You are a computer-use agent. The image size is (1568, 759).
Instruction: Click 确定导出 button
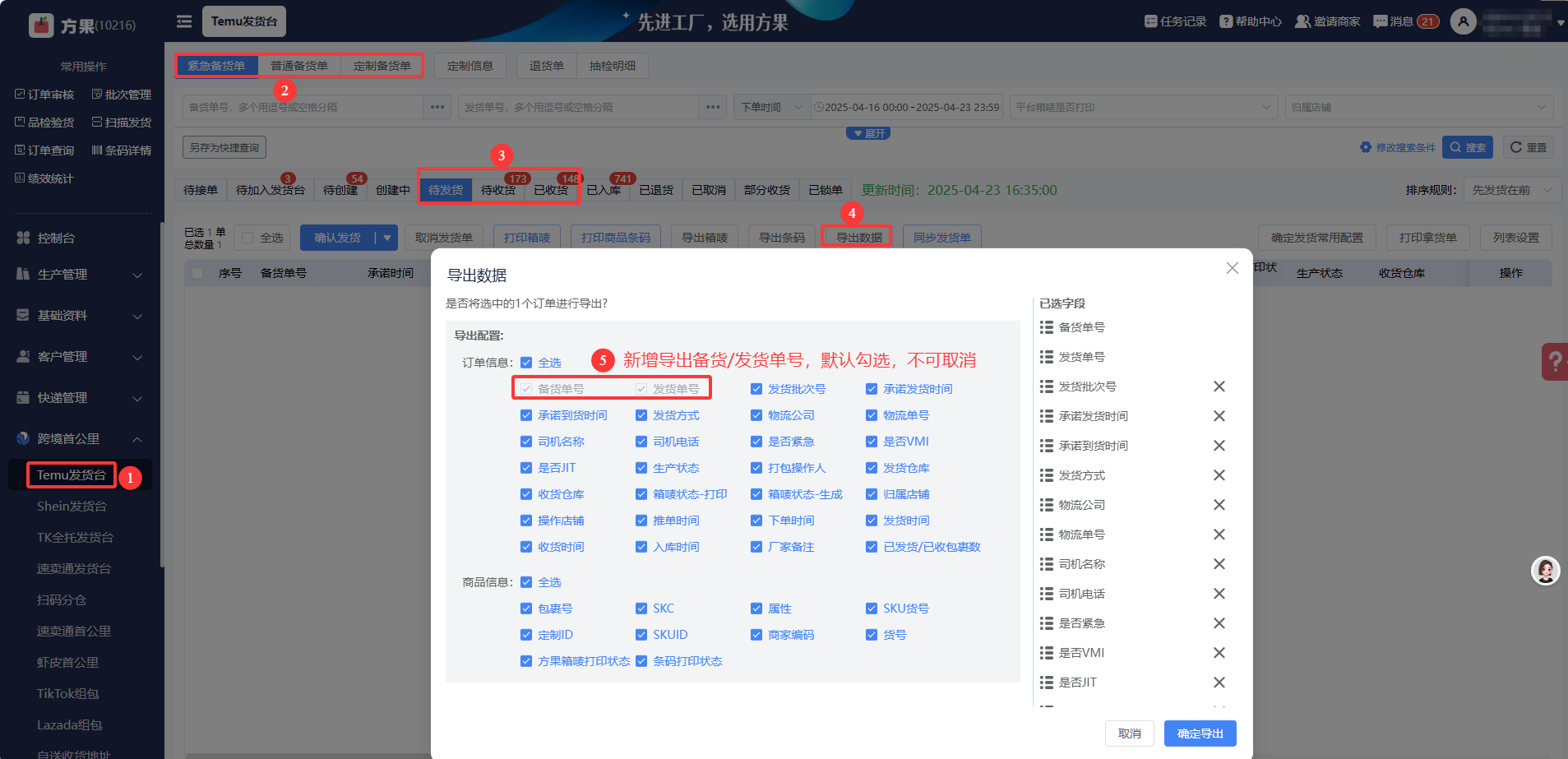coord(1200,734)
